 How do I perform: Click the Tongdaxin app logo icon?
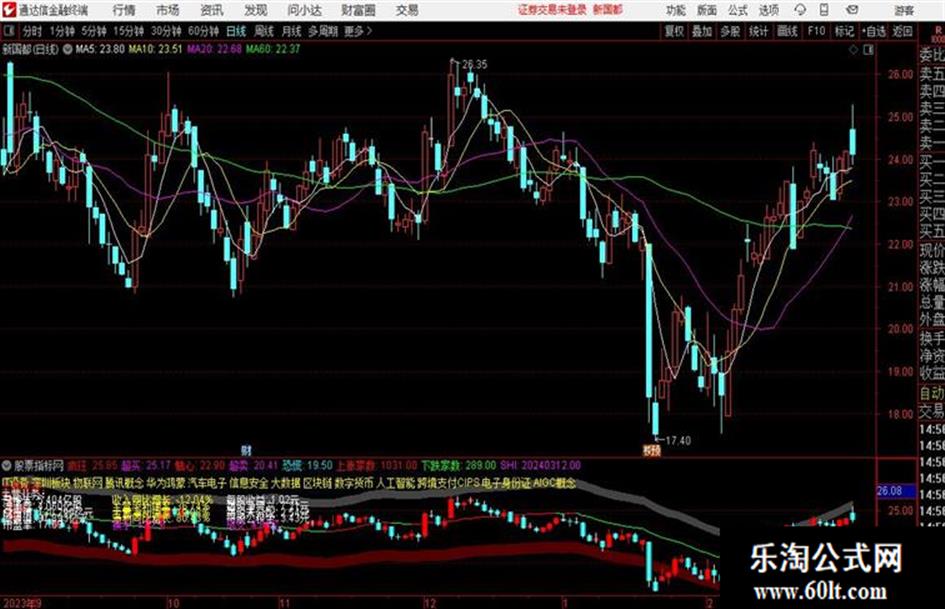(x=9, y=10)
